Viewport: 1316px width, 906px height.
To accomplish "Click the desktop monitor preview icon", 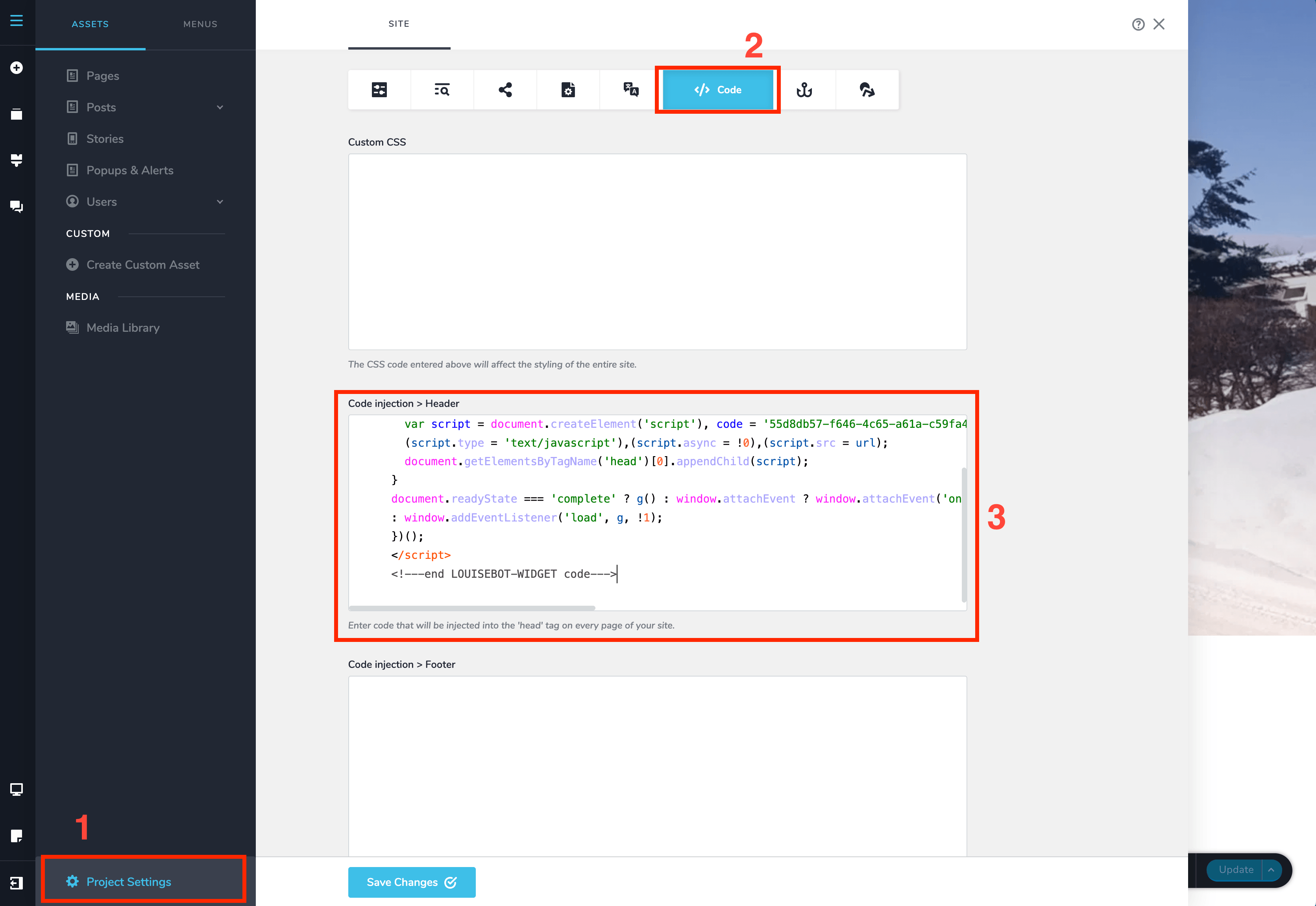I will click(x=17, y=790).
